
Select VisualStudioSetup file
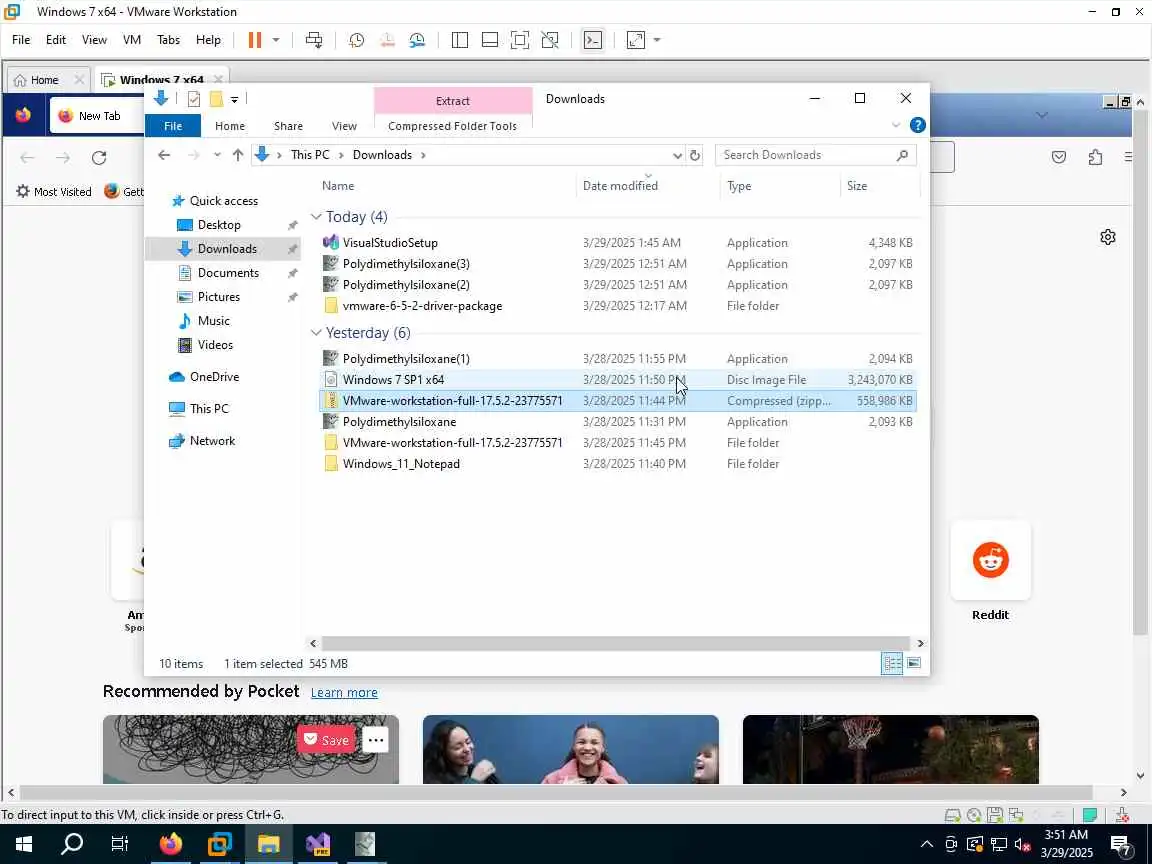pyautogui.click(x=390, y=242)
